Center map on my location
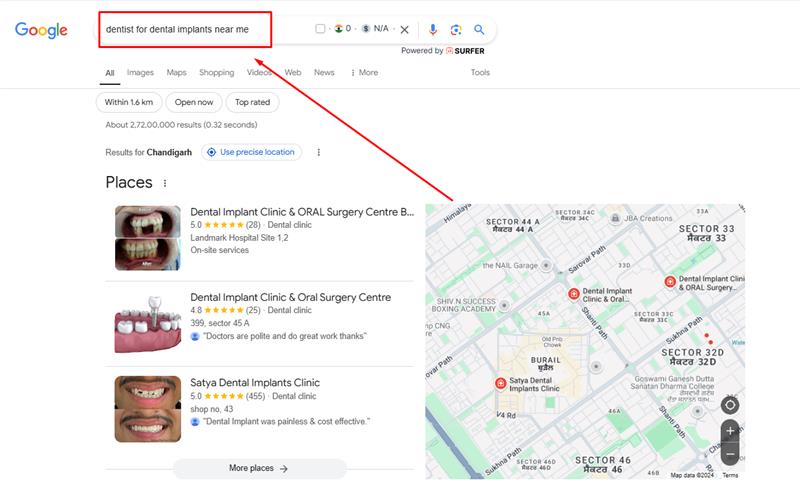The height and width of the screenshot is (483, 800). (730, 405)
